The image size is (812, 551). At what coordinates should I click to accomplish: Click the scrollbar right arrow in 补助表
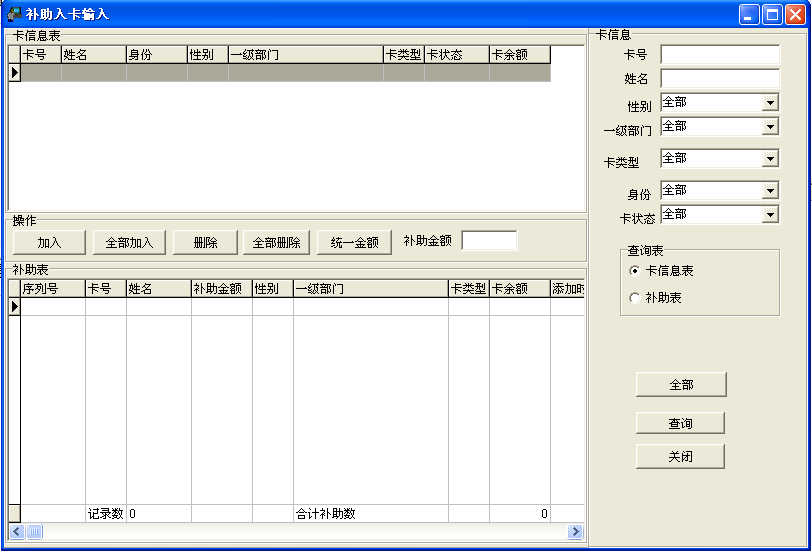click(575, 531)
